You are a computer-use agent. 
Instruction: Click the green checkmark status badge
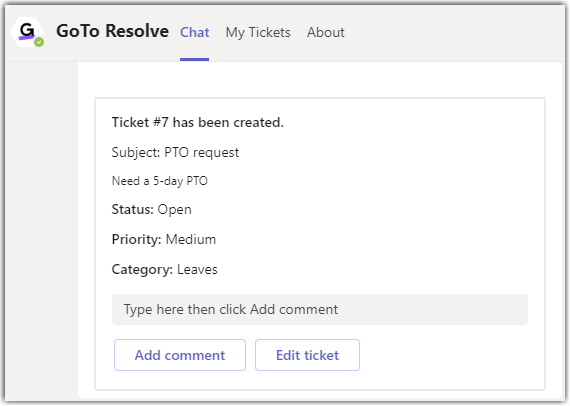coord(39,42)
